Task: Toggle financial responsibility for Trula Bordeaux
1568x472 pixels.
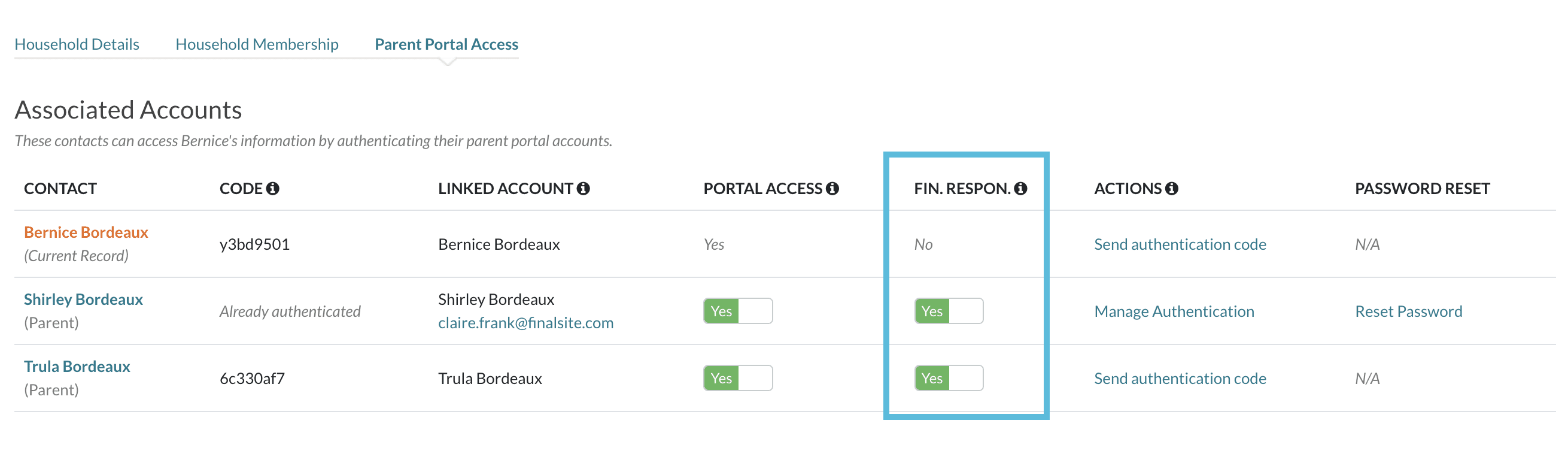Action: (949, 378)
